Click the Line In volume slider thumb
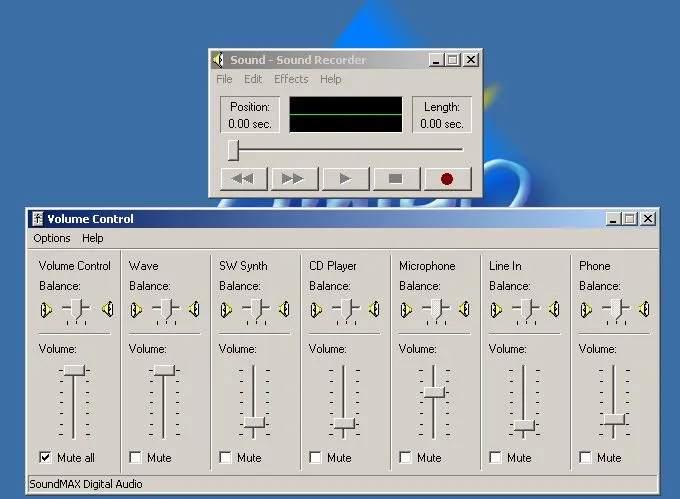The width and height of the screenshot is (680, 499). click(524, 425)
